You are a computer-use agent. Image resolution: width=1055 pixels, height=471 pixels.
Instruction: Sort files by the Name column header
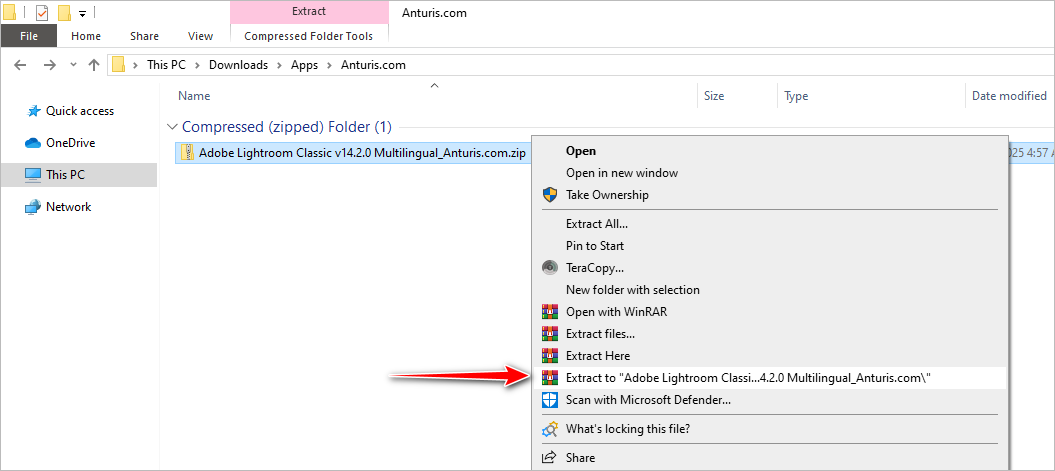coord(194,96)
